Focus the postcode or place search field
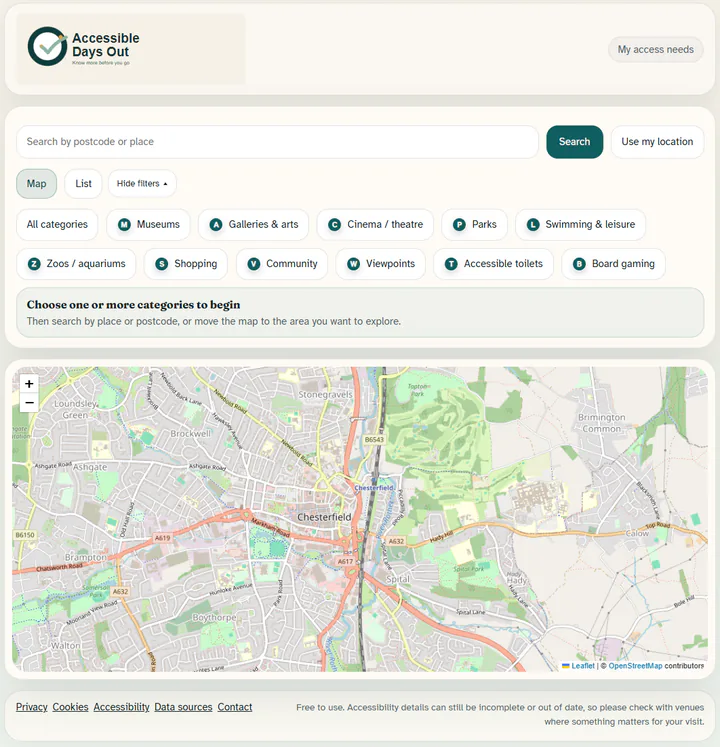 (277, 141)
